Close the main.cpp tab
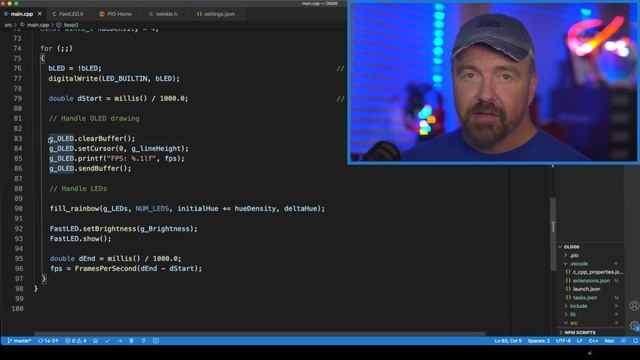The width and height of the screenshot is (640, 360). click(40, 14)
